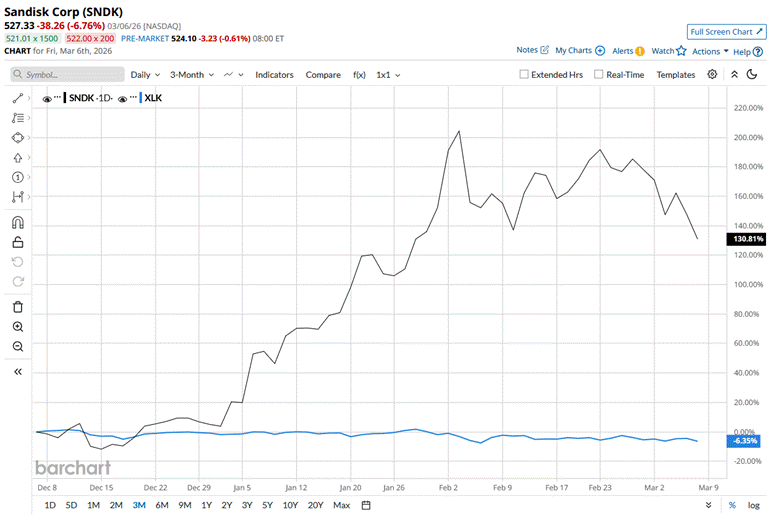Open the custom date range calendar
The image size is (779, 515).
point(366,505)
